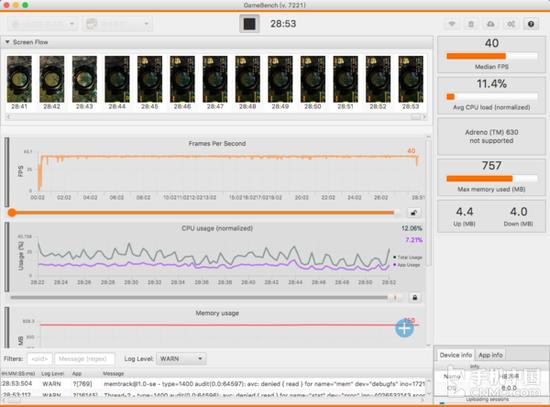Click the trash delete icon
The width and height of the screenshot is (550, 407).
tap(471, 24)
